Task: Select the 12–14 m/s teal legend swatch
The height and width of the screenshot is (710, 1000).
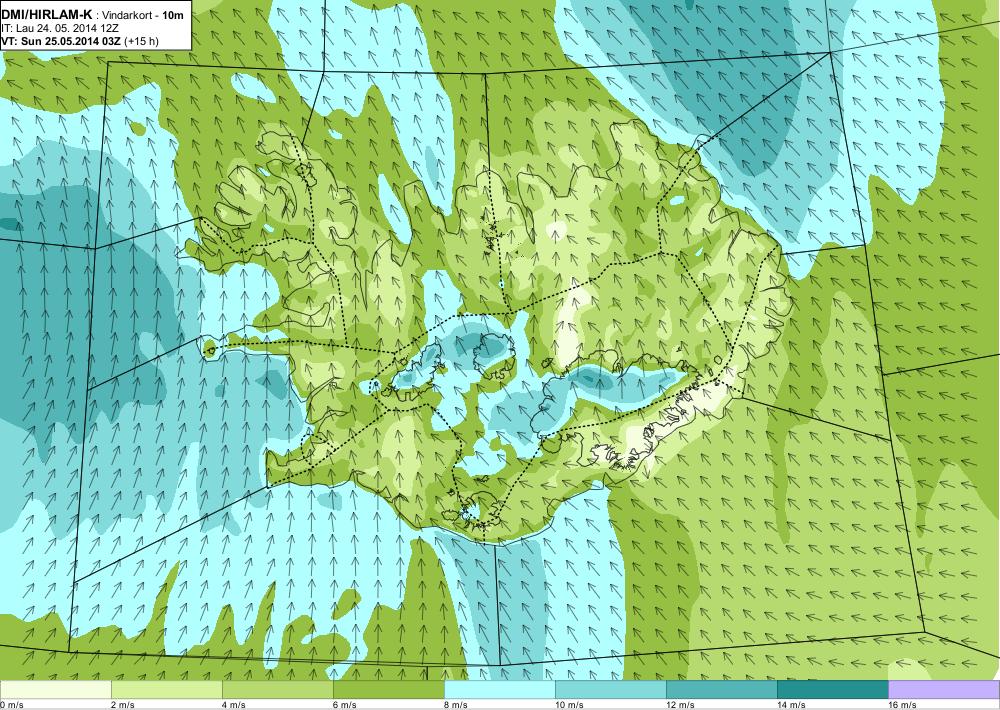Action: point(721,689)
